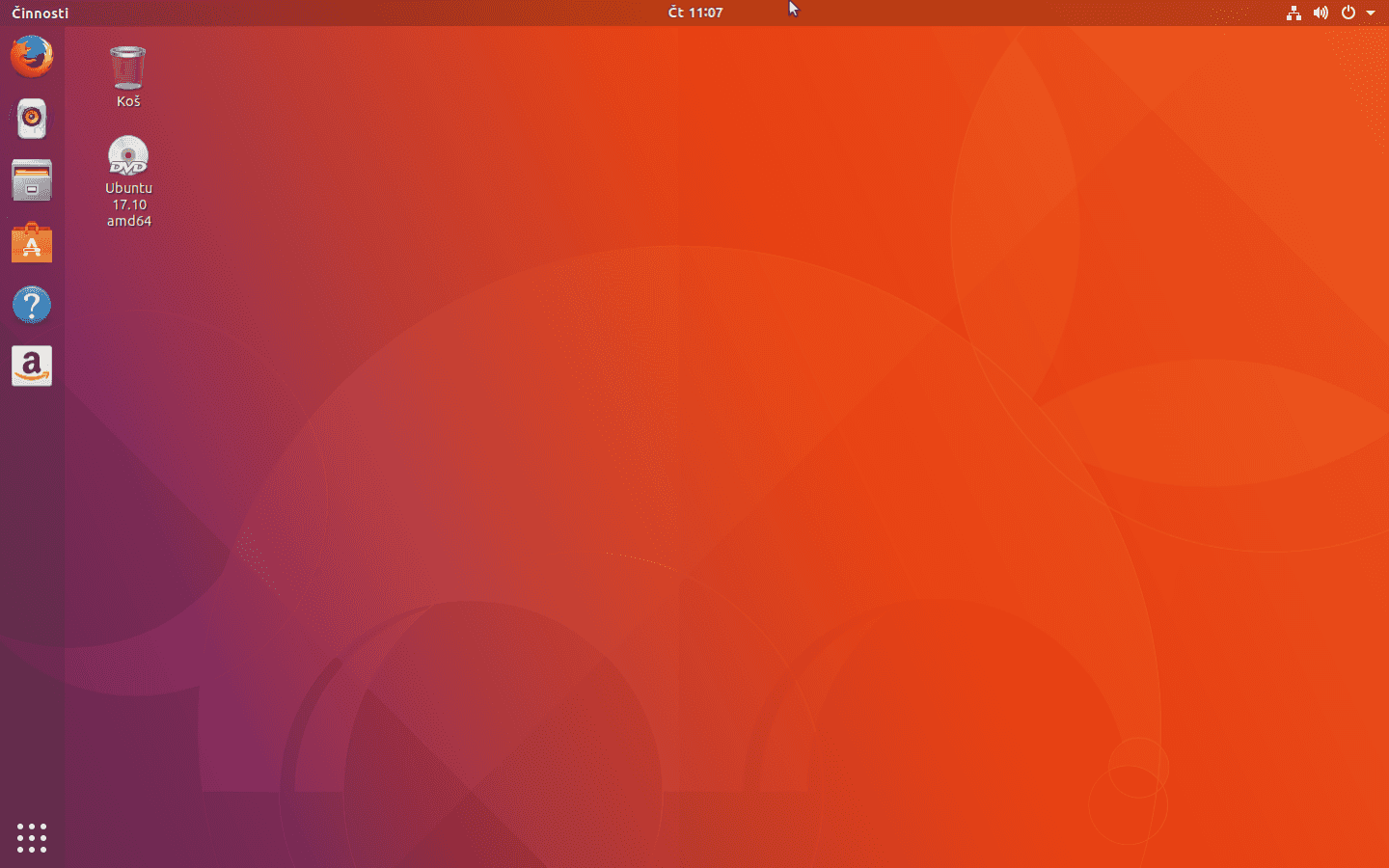Open the calendar via the Čt 11:07 clock

click(694, 13)
